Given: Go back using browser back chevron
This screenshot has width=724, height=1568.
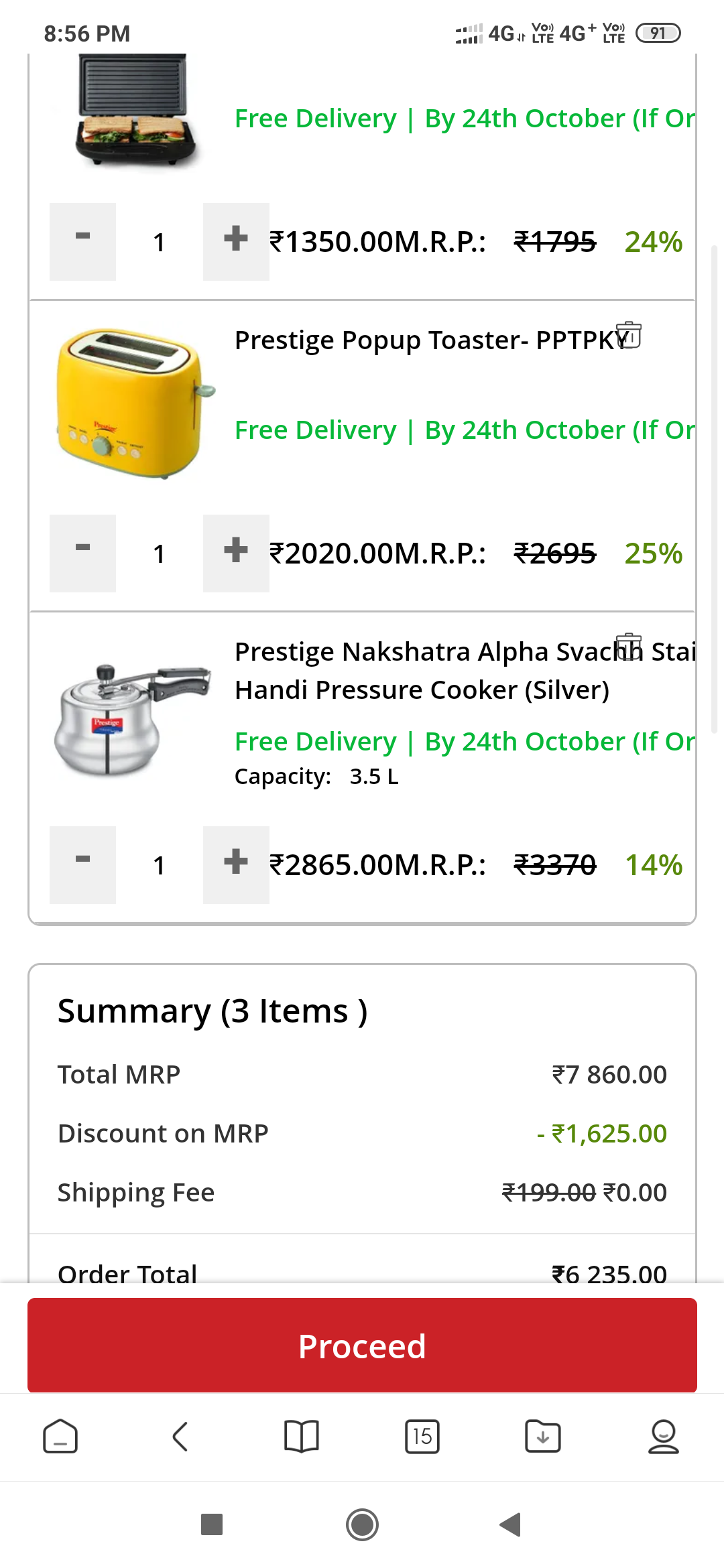Looking at the screenshot, I should tap(180, 1437).
